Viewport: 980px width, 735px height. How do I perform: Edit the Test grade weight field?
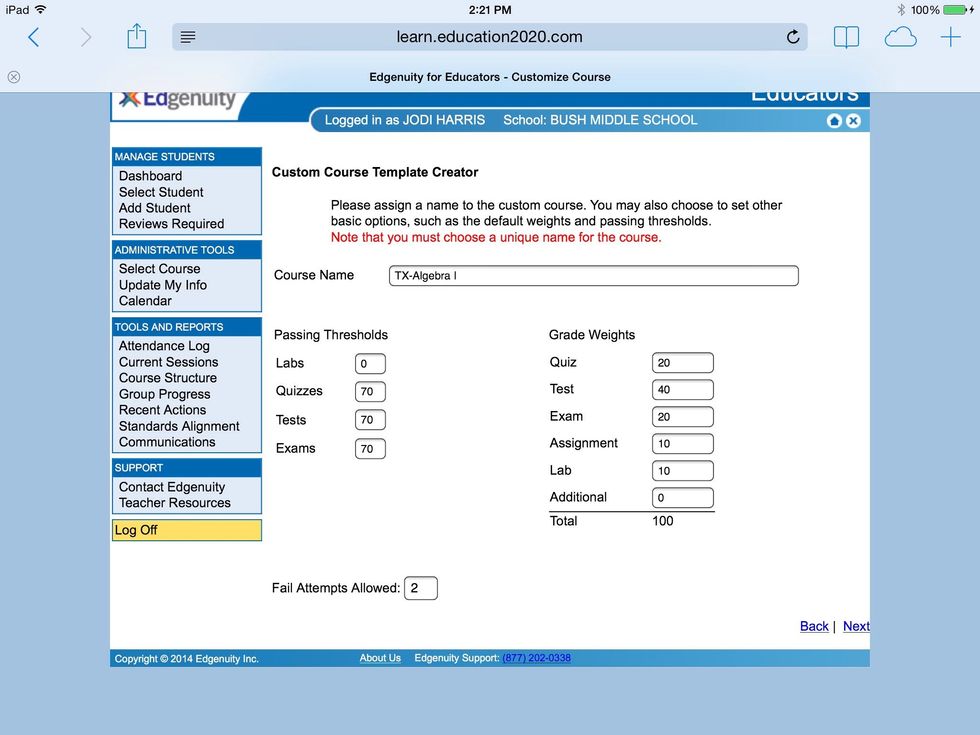tap(682, 390)
